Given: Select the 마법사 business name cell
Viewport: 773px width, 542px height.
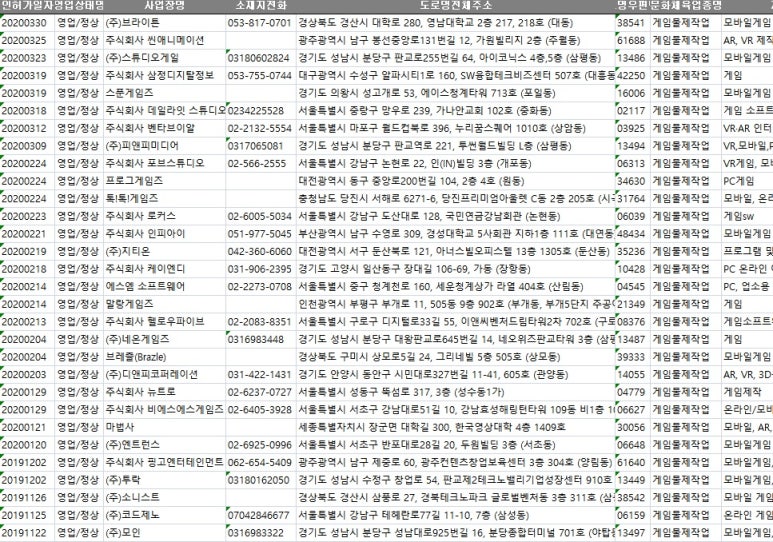Looking at the screenshot, I should click(x=165, y=427).
